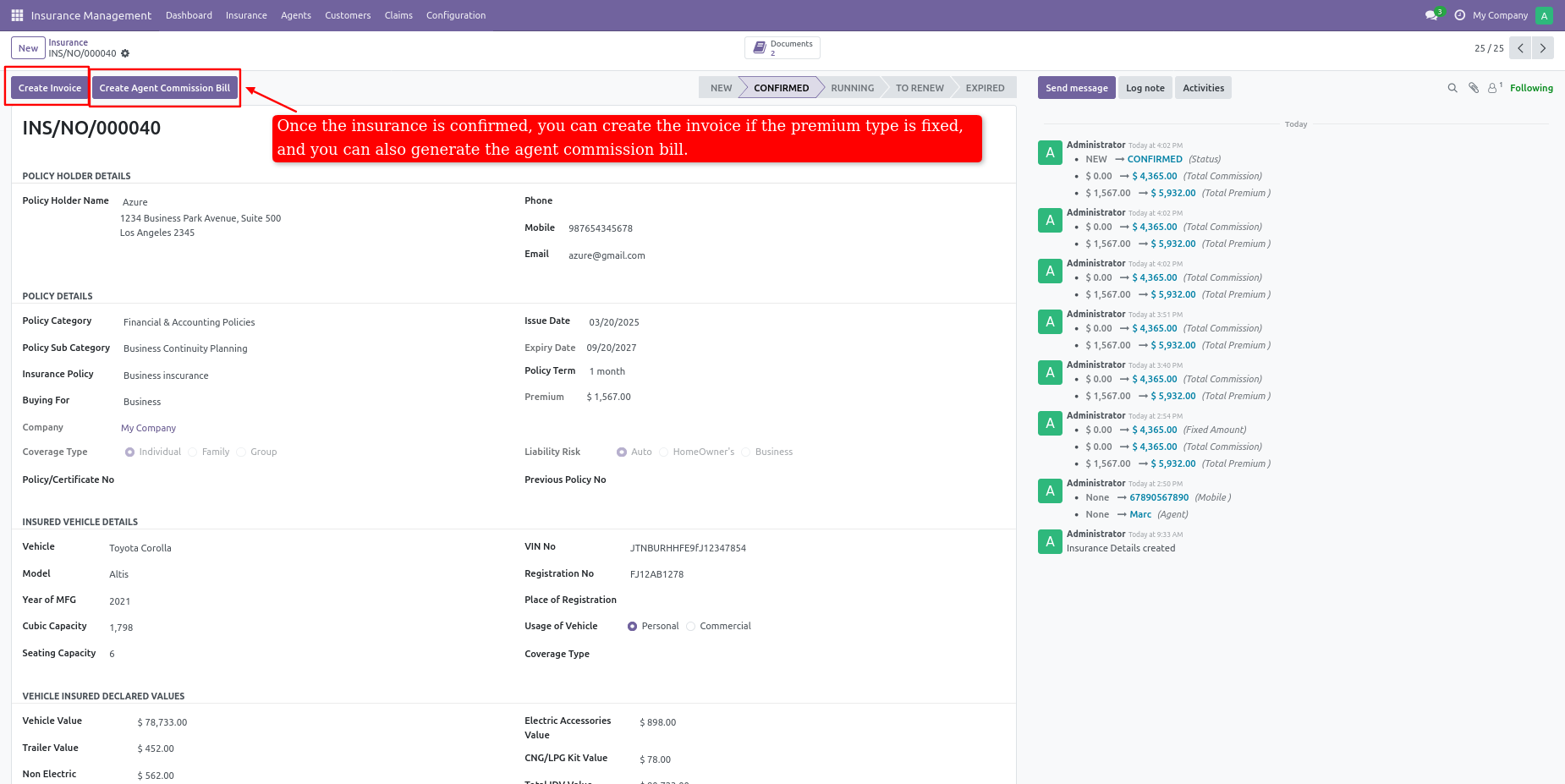1565x784 pixels.
Task: Click Send message button
Action: pos(1076,88)
